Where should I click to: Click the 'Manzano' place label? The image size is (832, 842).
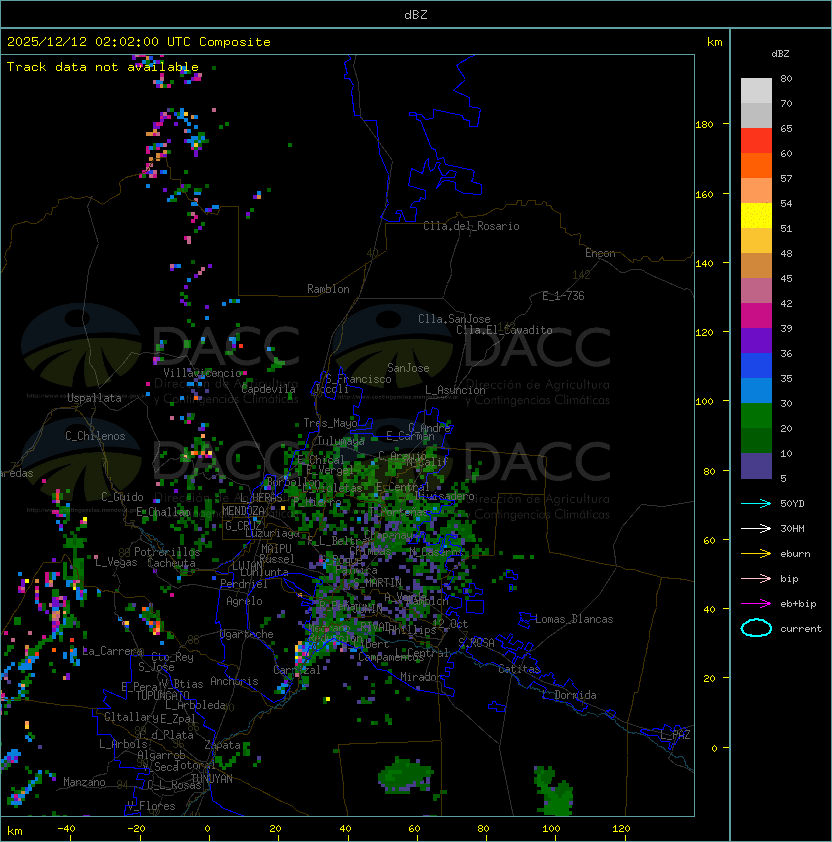(x=84, y=782)
